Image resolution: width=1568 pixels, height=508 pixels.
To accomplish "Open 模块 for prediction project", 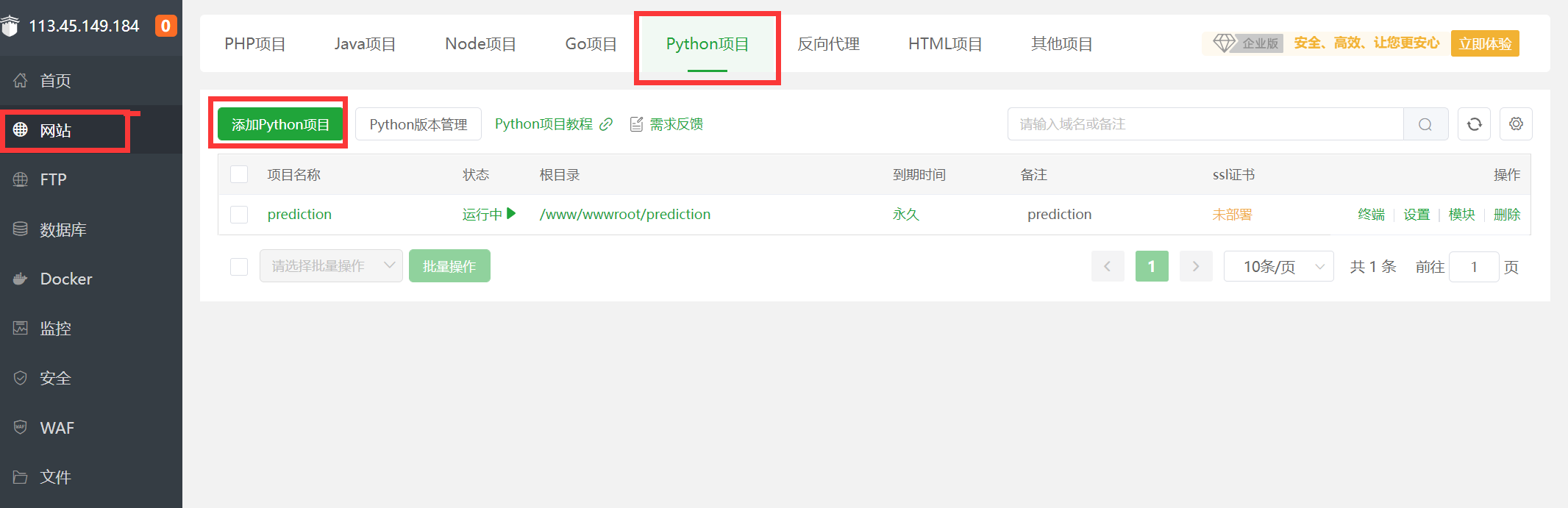I will (x=1462, y=215).
